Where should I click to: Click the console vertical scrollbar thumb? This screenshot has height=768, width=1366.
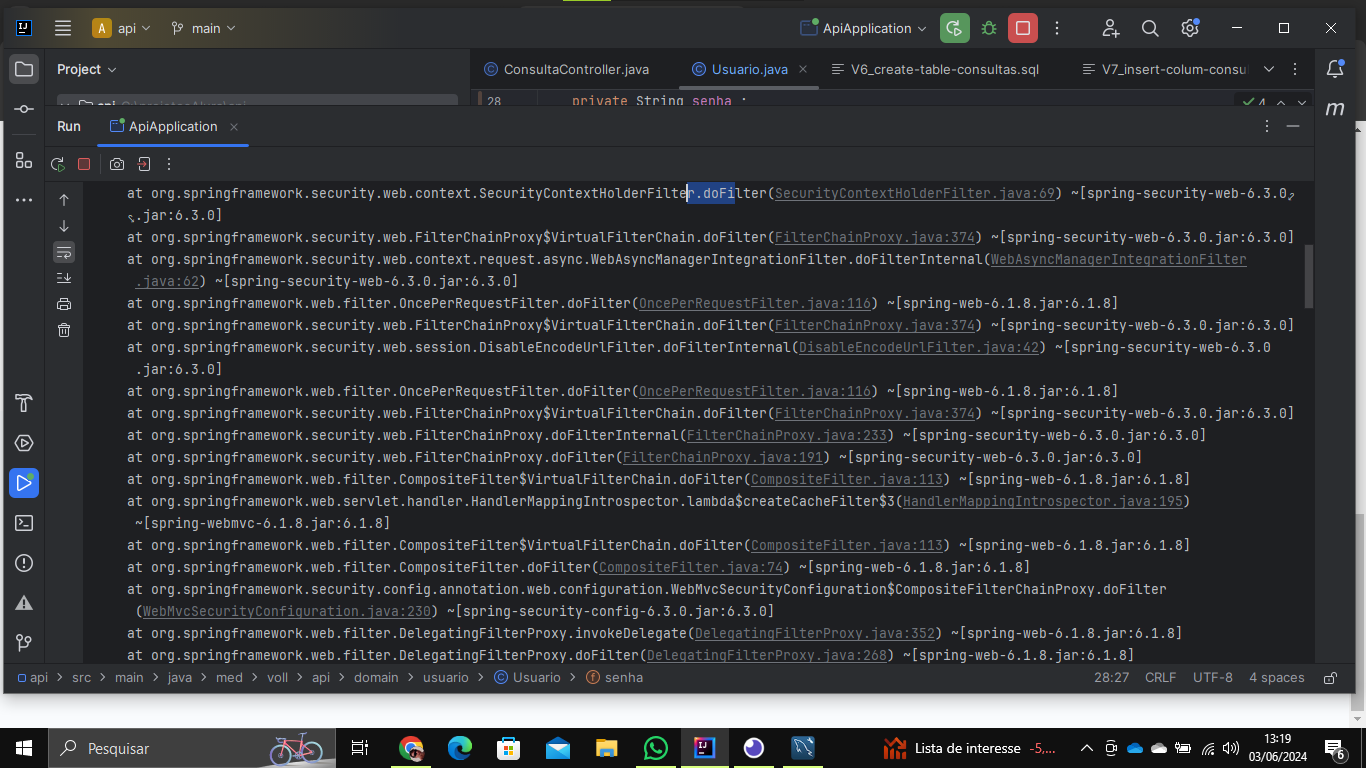click(x=1308, y=275)
